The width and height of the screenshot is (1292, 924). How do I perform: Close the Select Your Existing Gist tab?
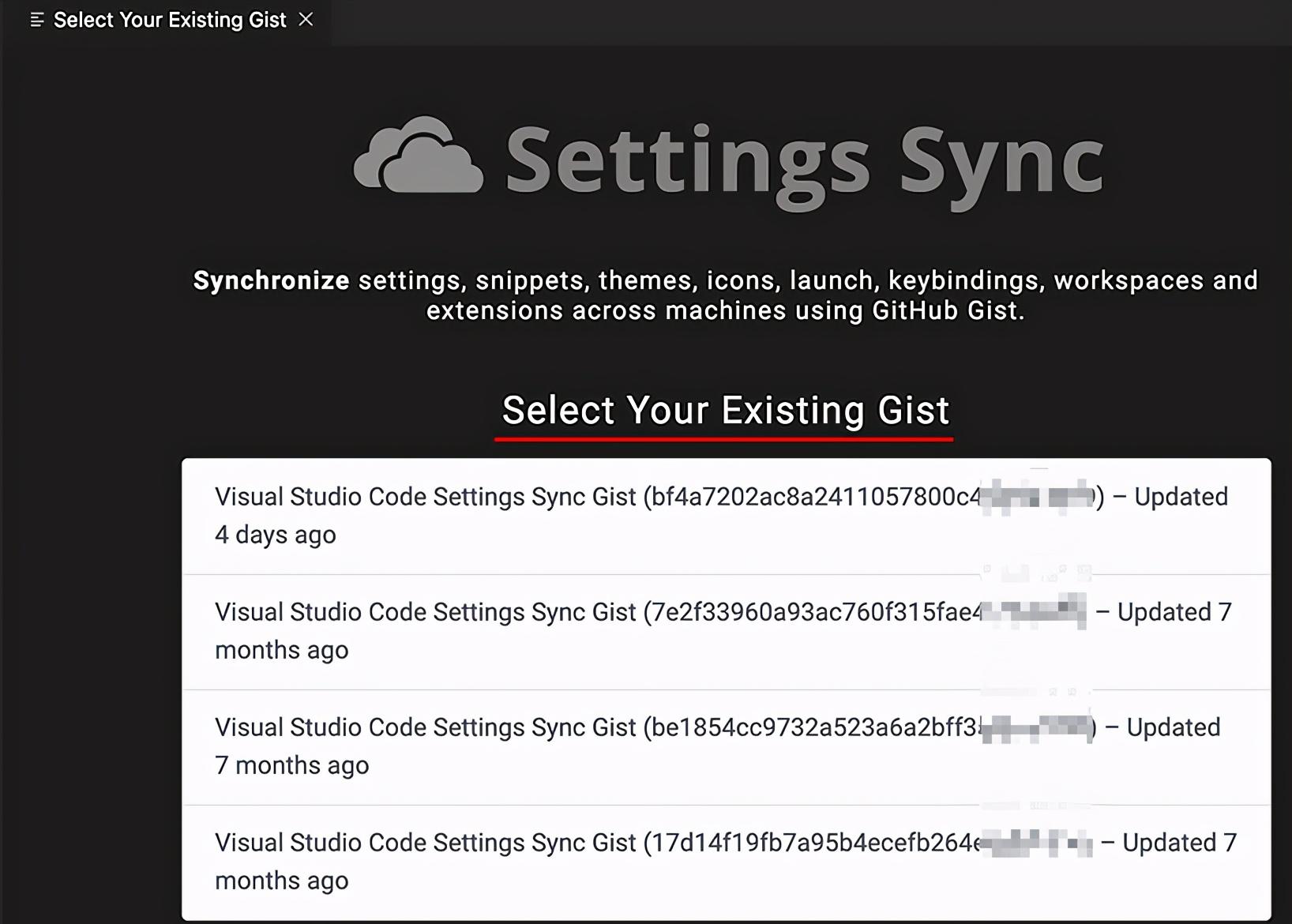[x=306, y=20]
